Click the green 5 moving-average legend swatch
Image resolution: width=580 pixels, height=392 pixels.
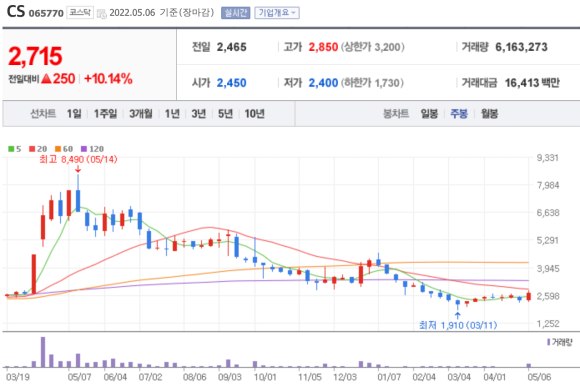click(x=11, y=149)
